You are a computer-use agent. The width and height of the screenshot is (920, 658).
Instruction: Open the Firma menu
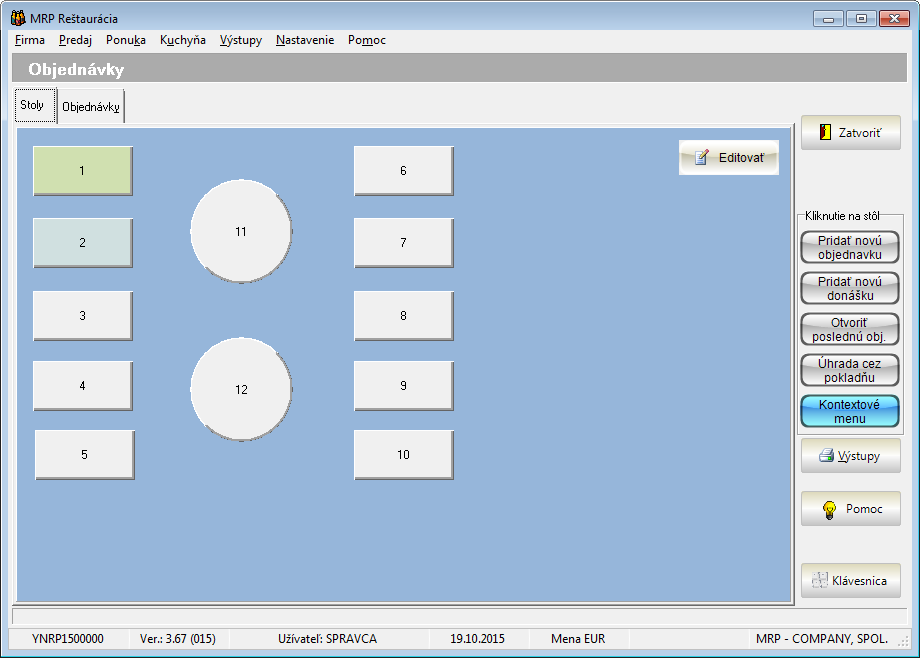30,40
